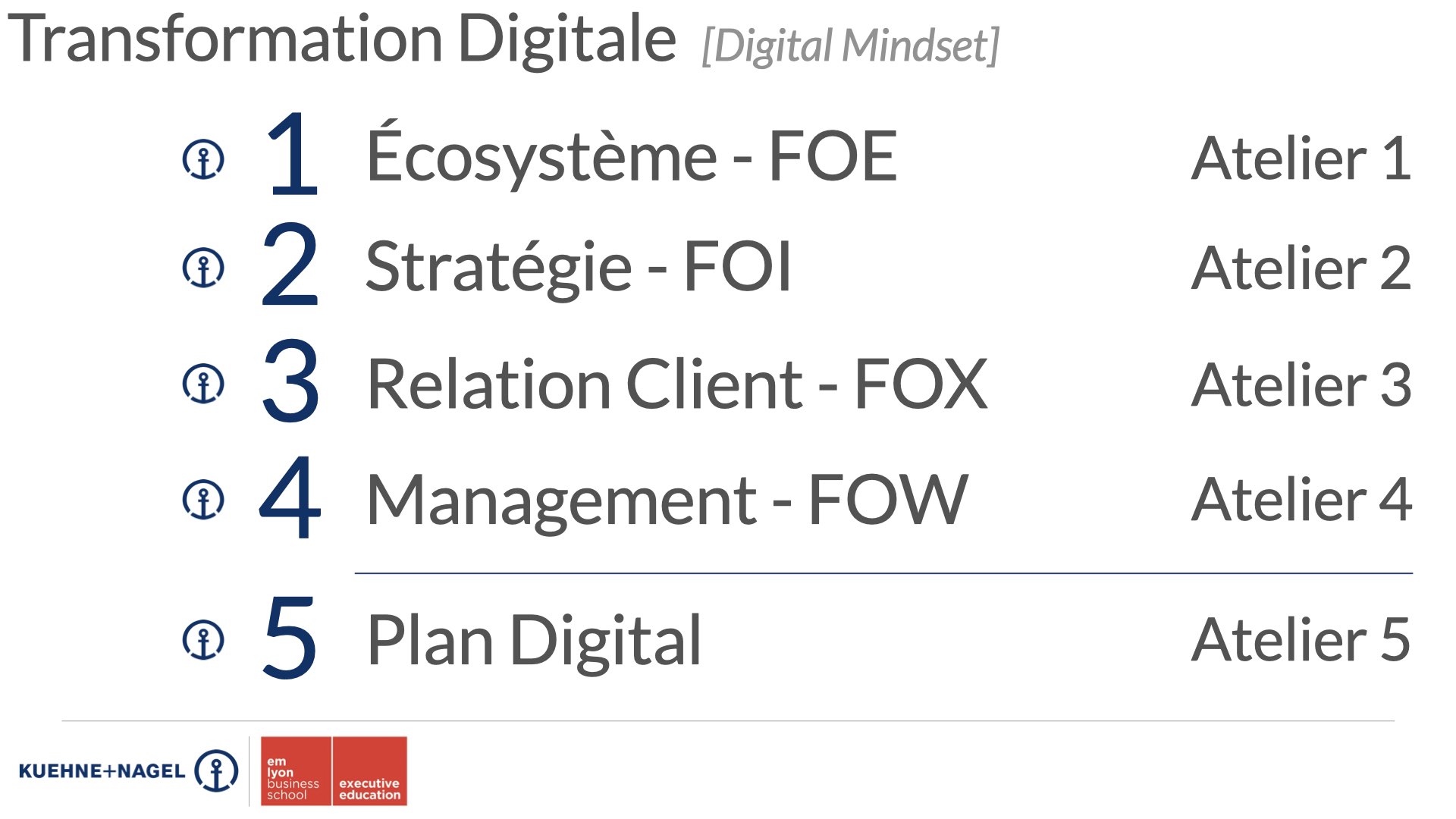Screen dimensions: 1456x819
Task: Select the Écosystème - FOE heading
Action: (x=631, y=156)
